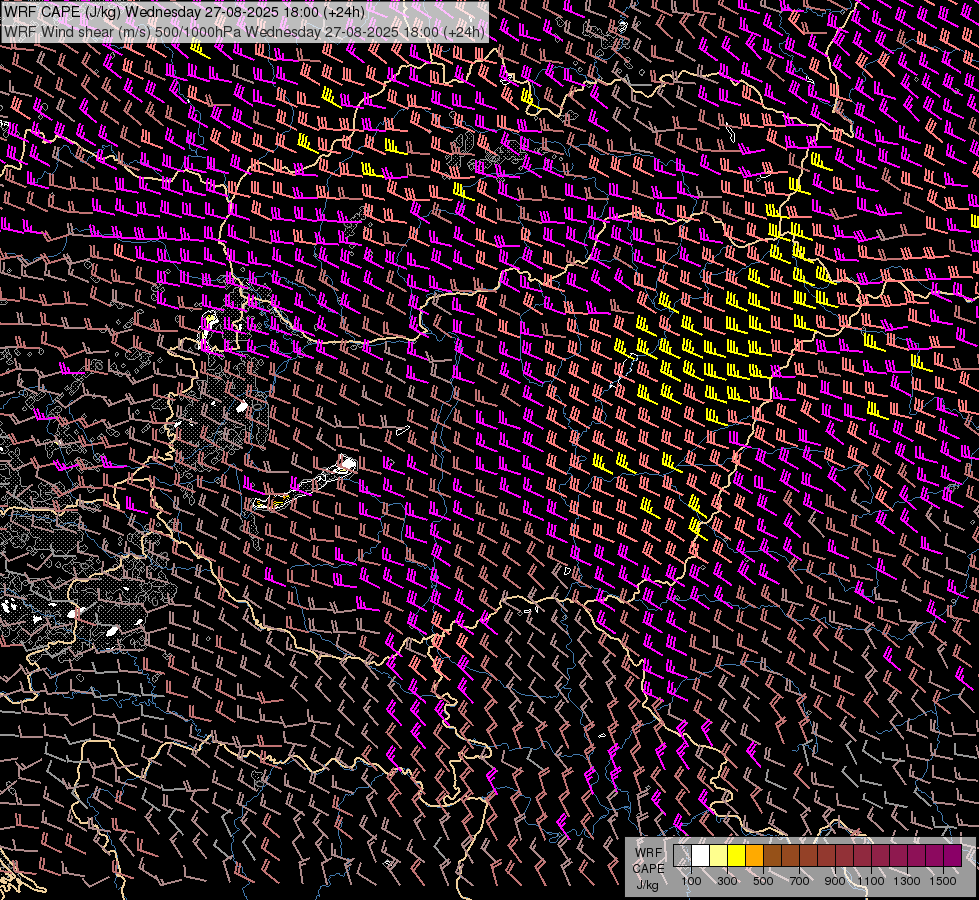Click the legend value 1300
Screen dimensions: 979x900
pyautogui.click(x=907, y=881)
